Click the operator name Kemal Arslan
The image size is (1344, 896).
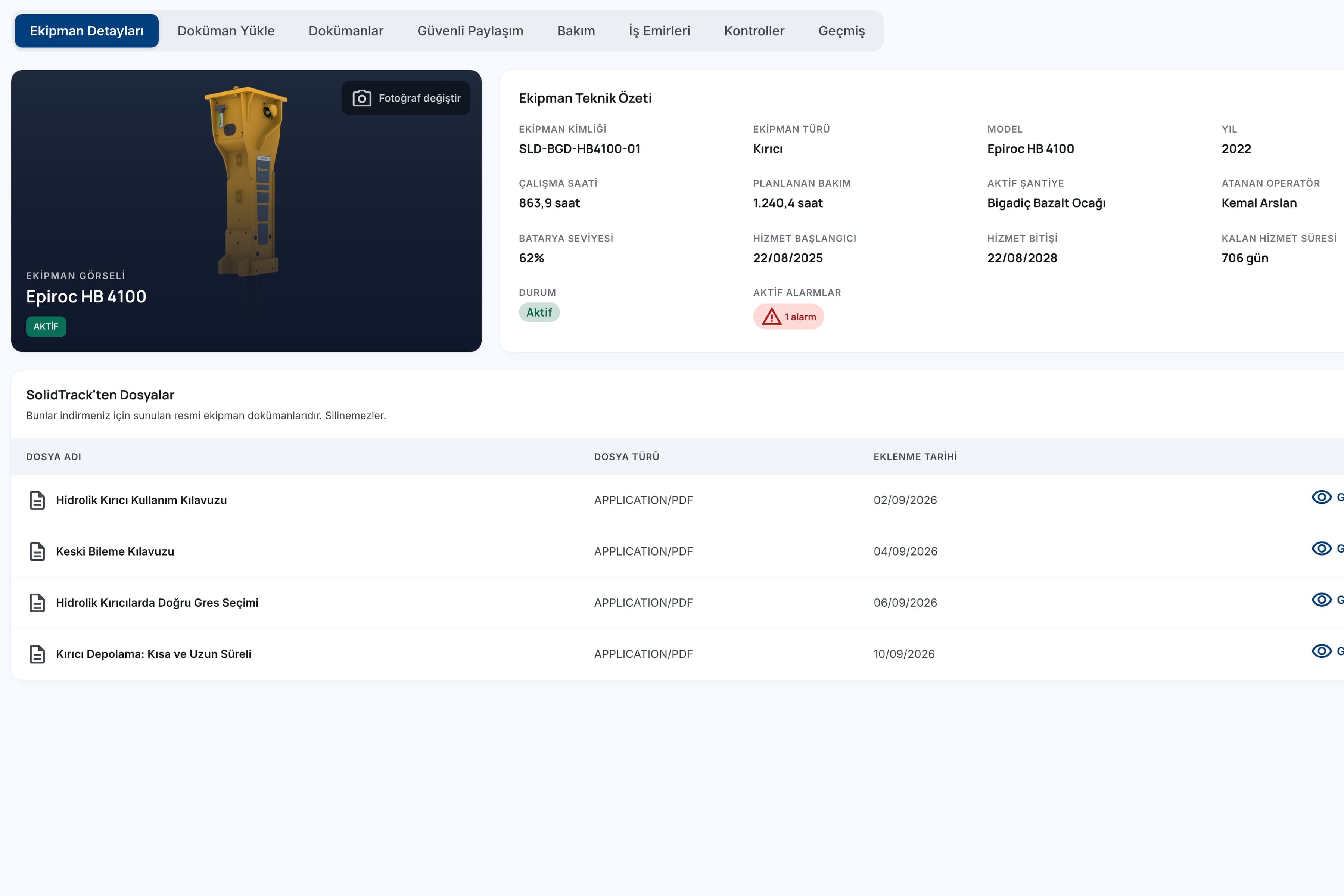(x=1259, y=203)
